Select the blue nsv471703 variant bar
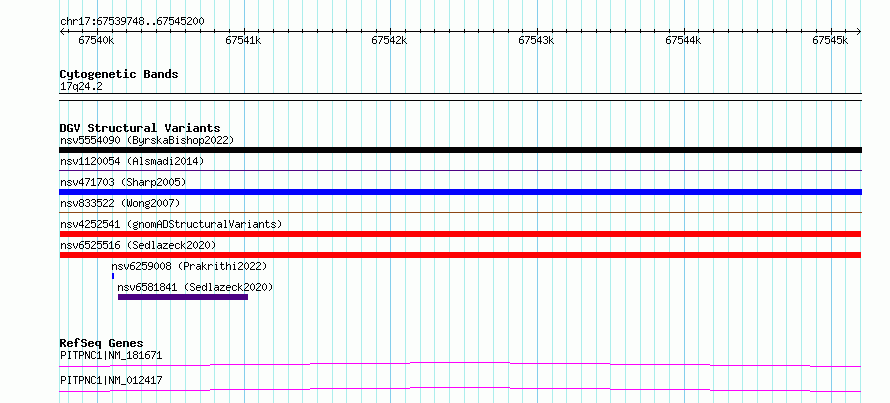 [460, 192]
